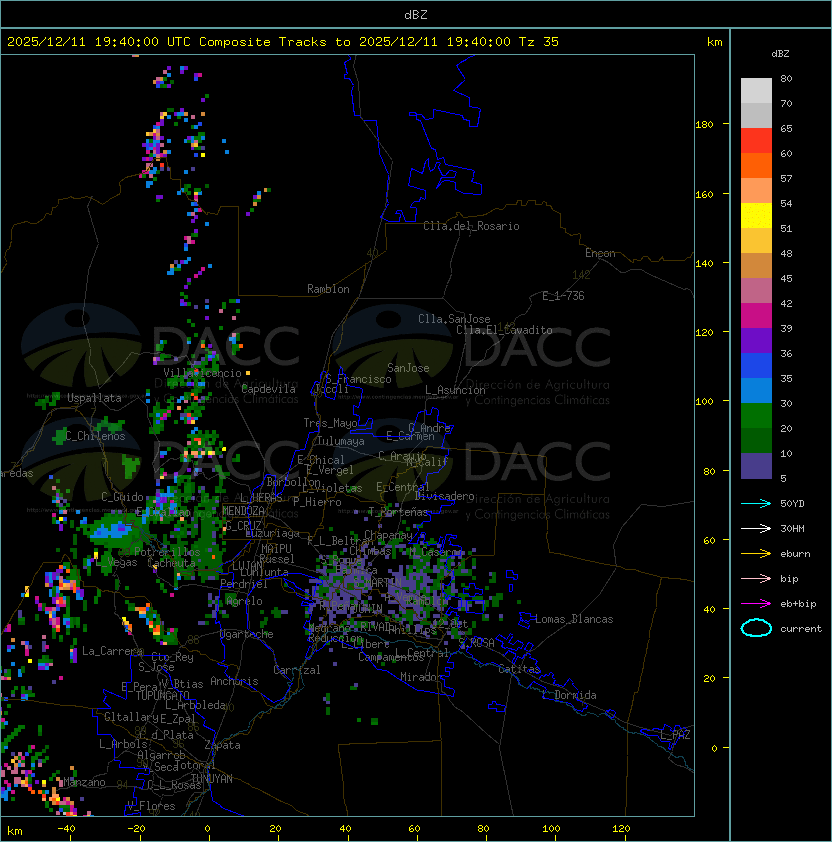Click the magenta eb+bip arrow in legend
This screenshot has height=842, width=832.
point(756,604)
